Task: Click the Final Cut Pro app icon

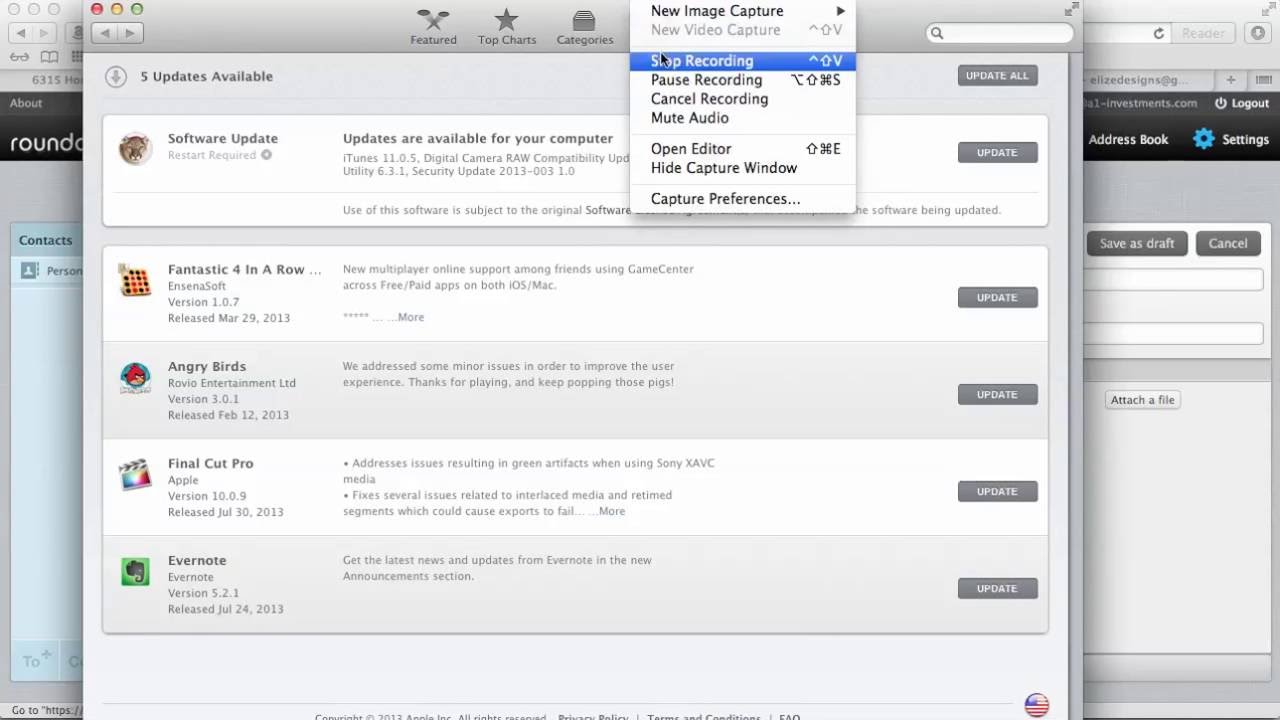Action: tap(135, 474)
